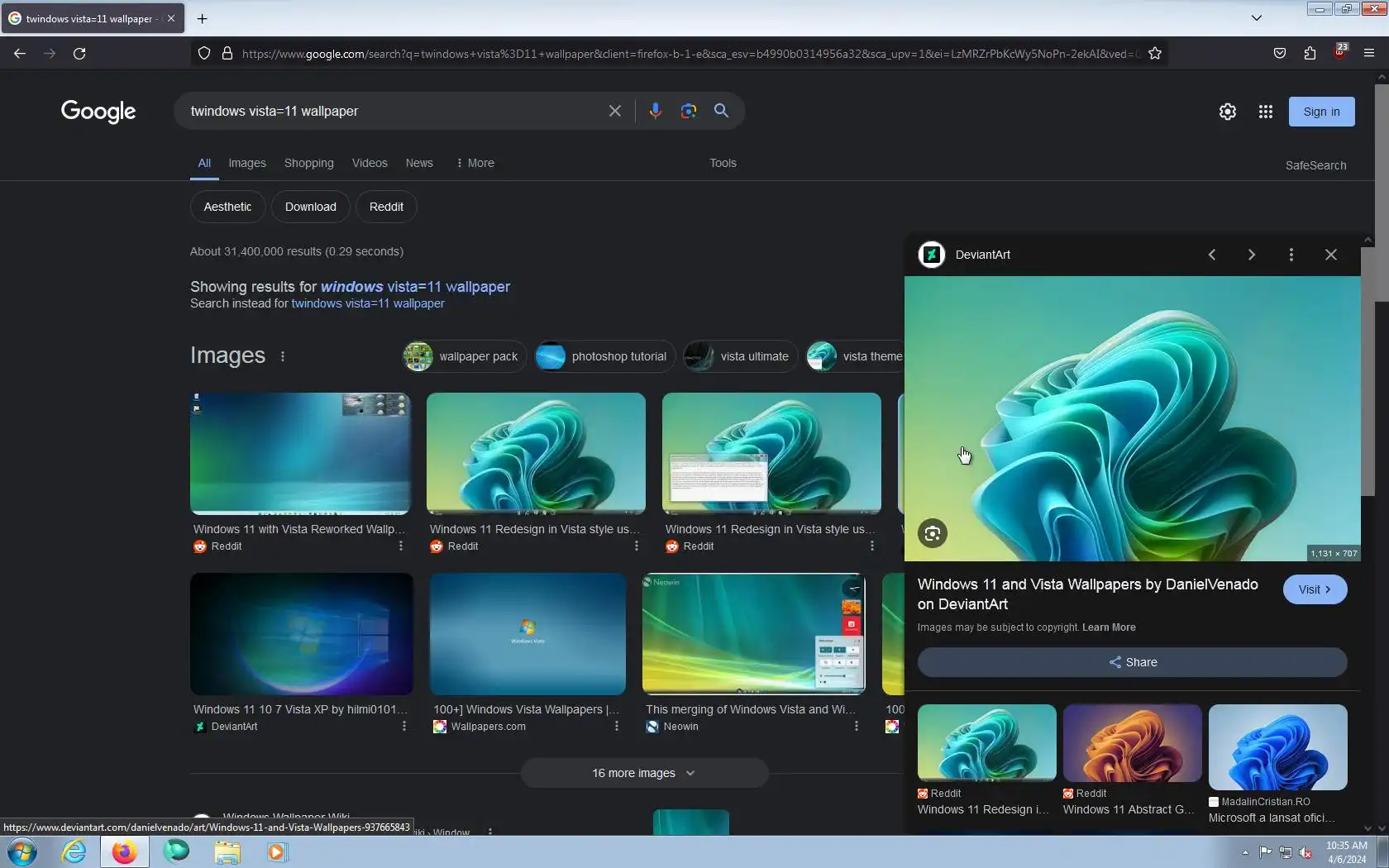The height and width of the screenshot is (868, 1389).
Task: Open the 100+ Windows Vista Wallpapers thumbnail
Action: [x=527, y=634]
